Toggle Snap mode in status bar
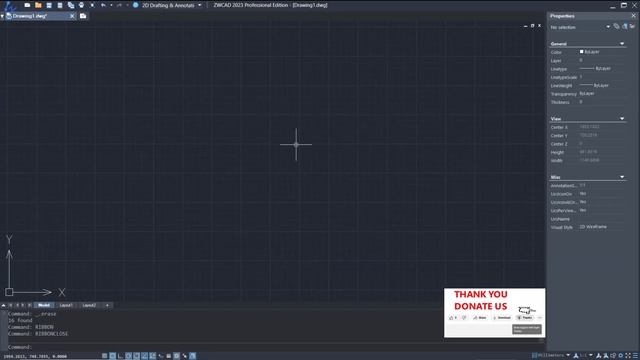The image size is (640, 360). 104,356
